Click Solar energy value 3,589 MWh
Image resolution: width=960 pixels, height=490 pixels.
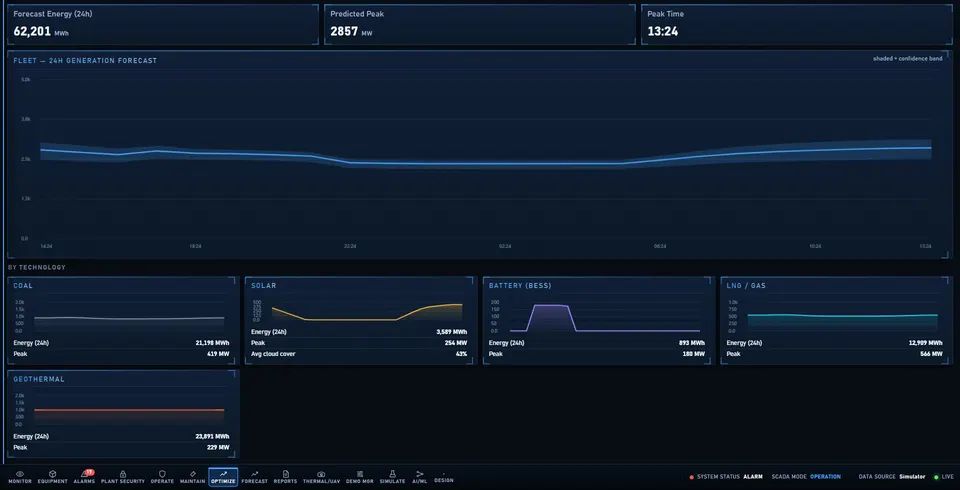451,332
